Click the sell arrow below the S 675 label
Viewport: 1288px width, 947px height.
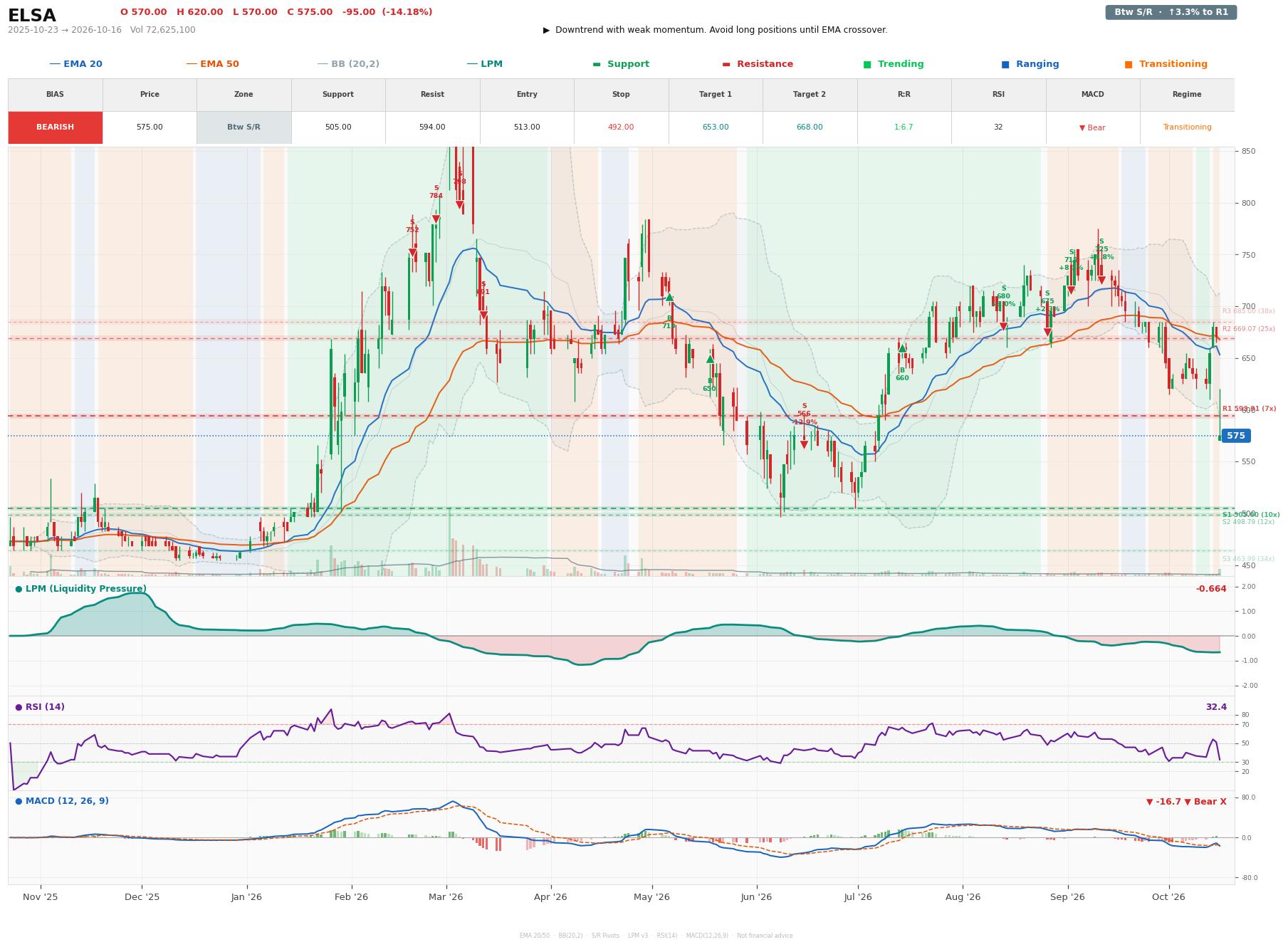click(x=1047, y=333)
